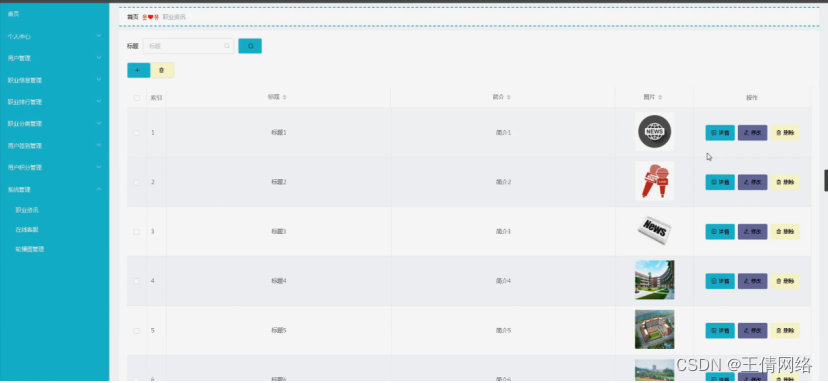
Task: Open 详情 for row 标题2
Action: [720, 182]
